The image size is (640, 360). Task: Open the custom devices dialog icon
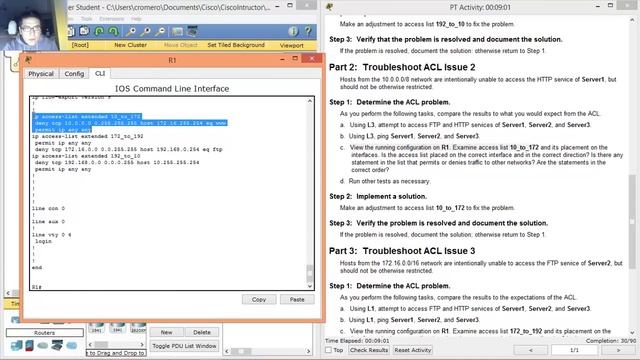click(x=192, y=31)
